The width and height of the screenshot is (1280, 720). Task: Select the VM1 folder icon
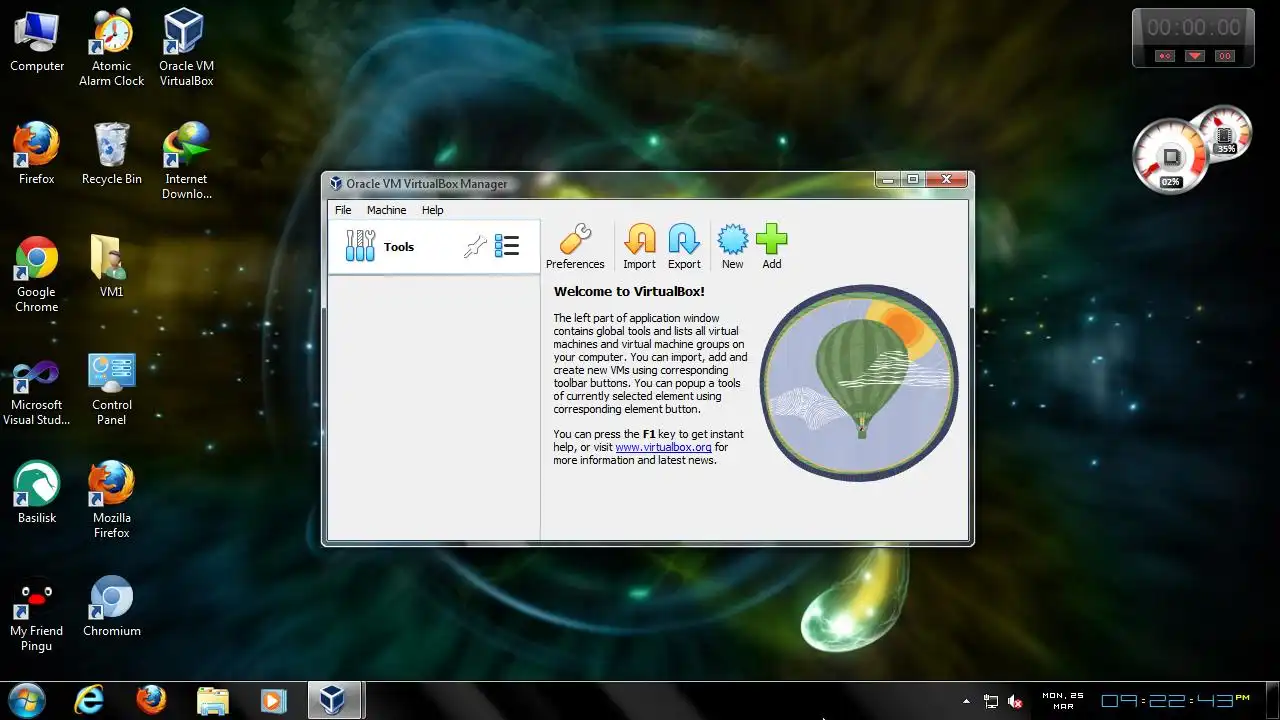tap(112, 267)
